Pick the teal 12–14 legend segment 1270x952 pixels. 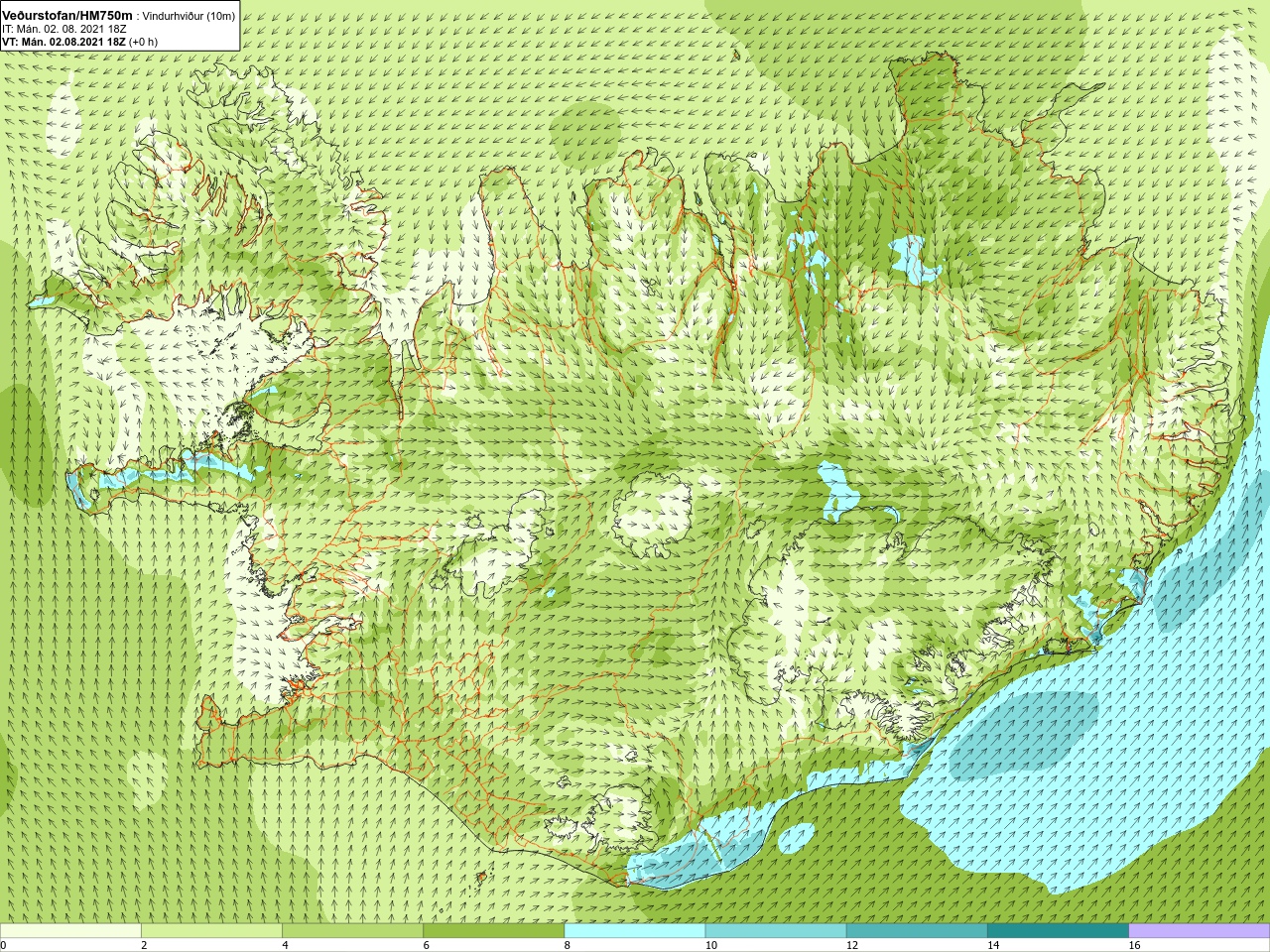tap(917, 931)
